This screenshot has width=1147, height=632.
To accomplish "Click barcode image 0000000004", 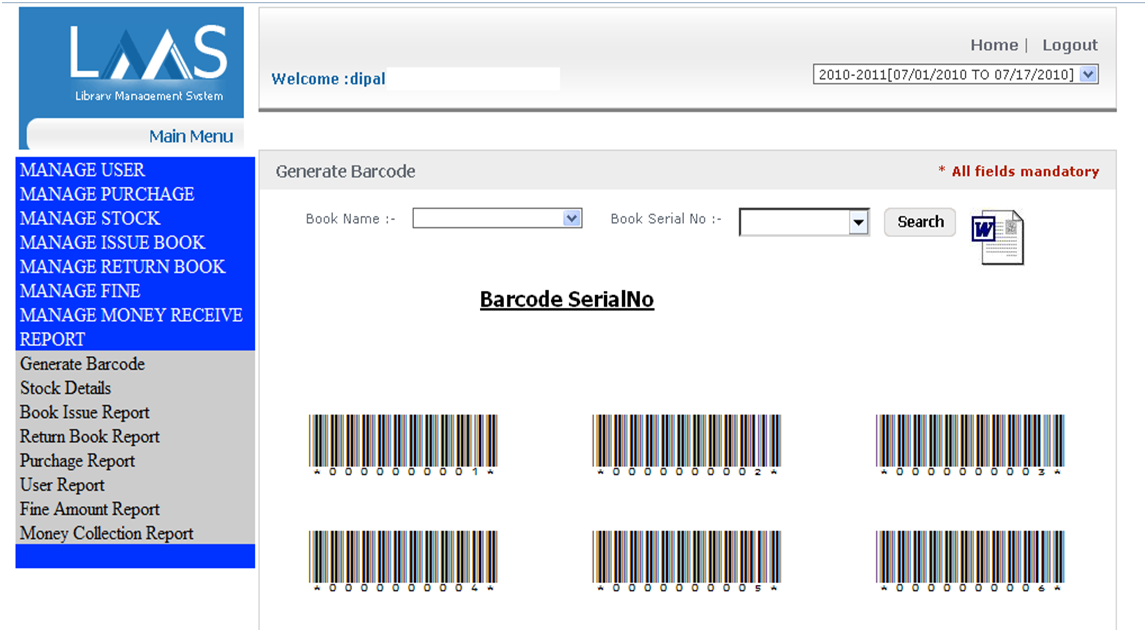I will 403,561.
